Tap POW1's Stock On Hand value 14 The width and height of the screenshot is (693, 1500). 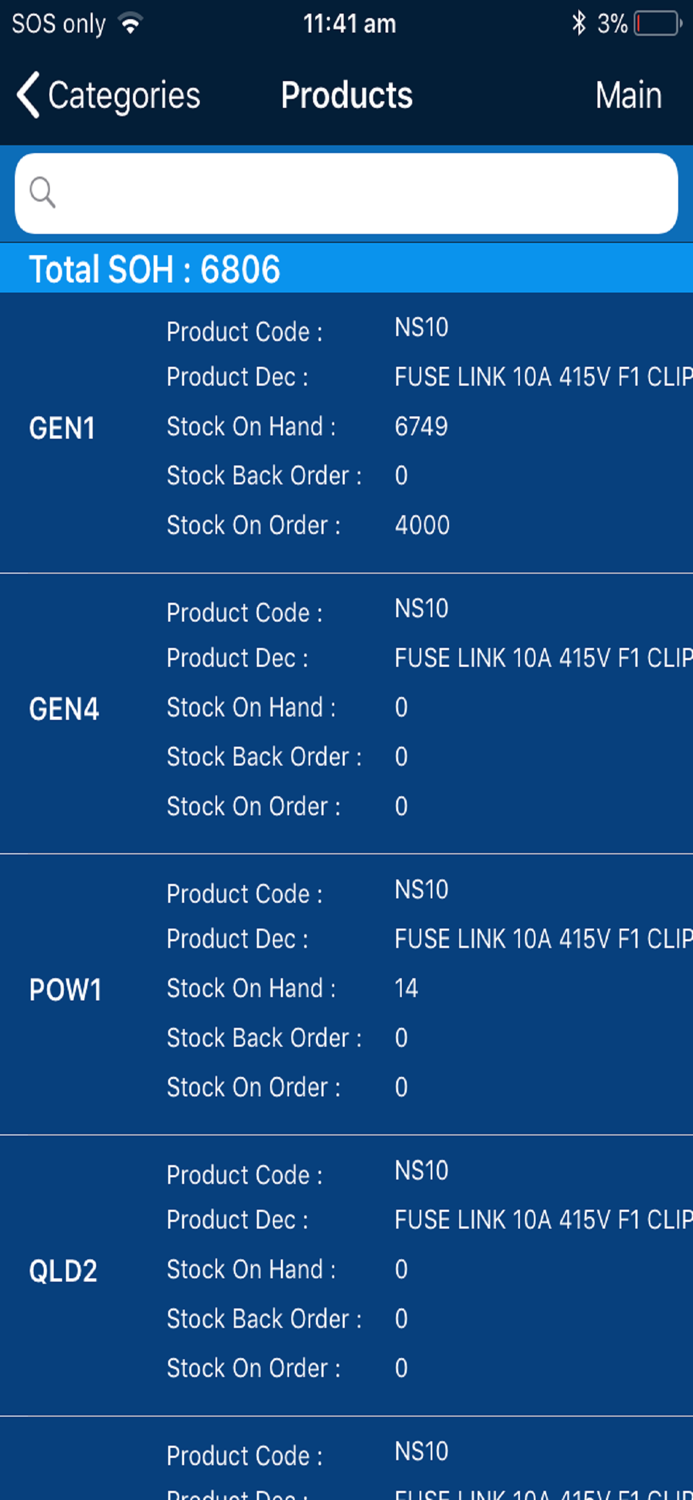click(404, 988)
